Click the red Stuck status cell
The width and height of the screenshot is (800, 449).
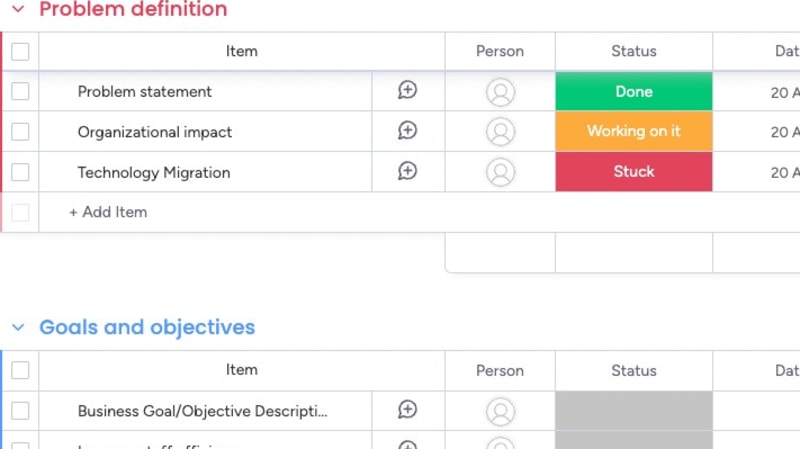(634, 172)
